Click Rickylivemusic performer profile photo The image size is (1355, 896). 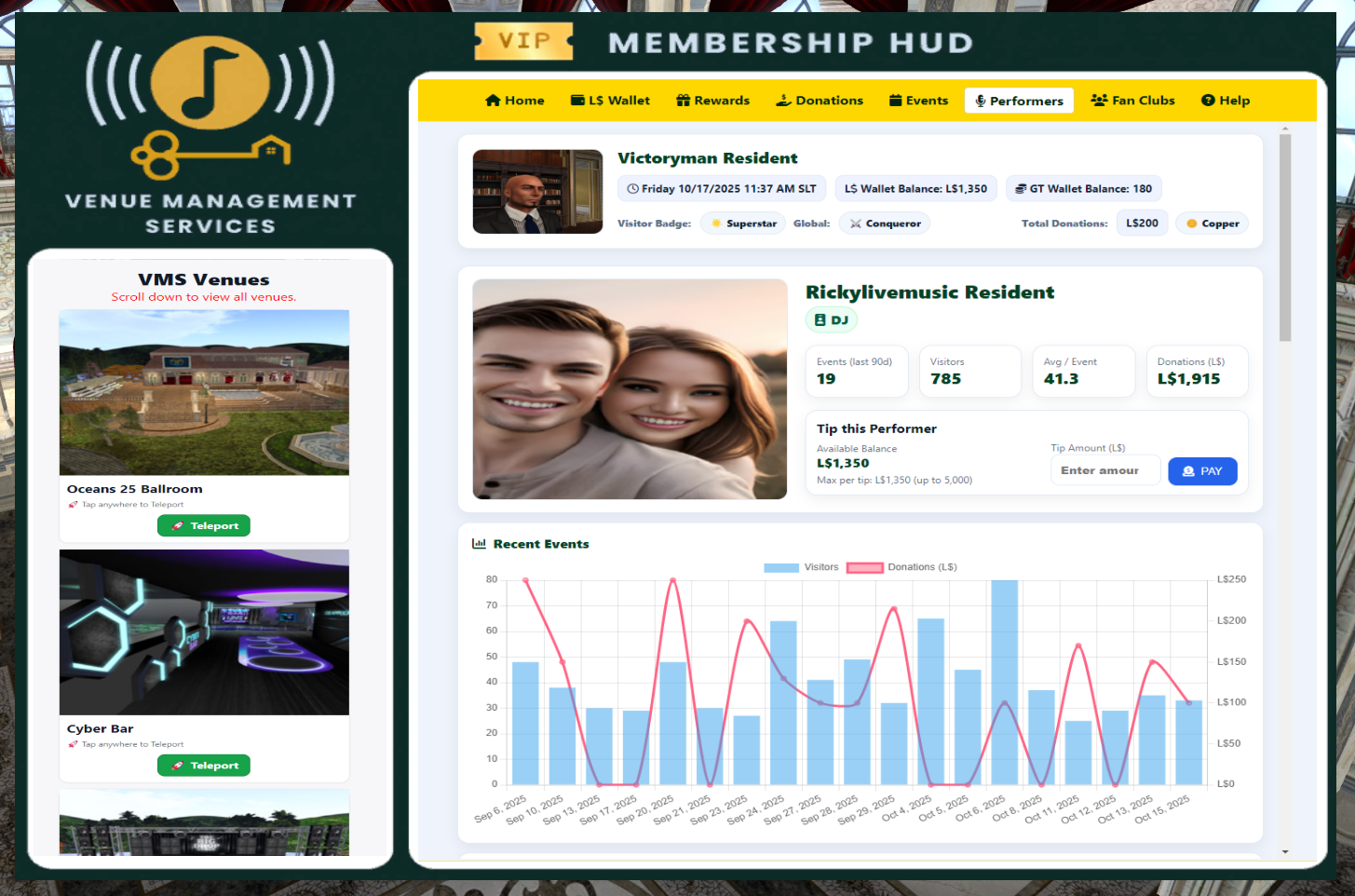tap(630, 389)
